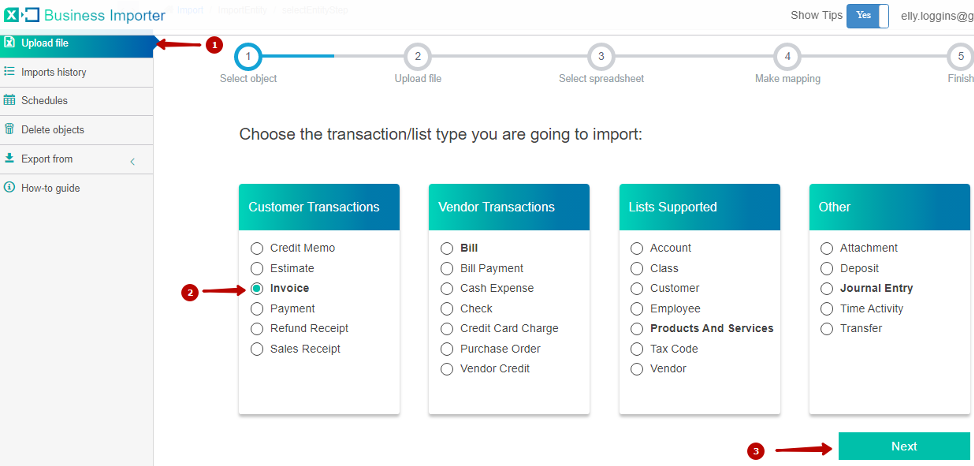Click the Upload file sidebar icon
This screenshot has width=974, height=466.
pos(9,43)
